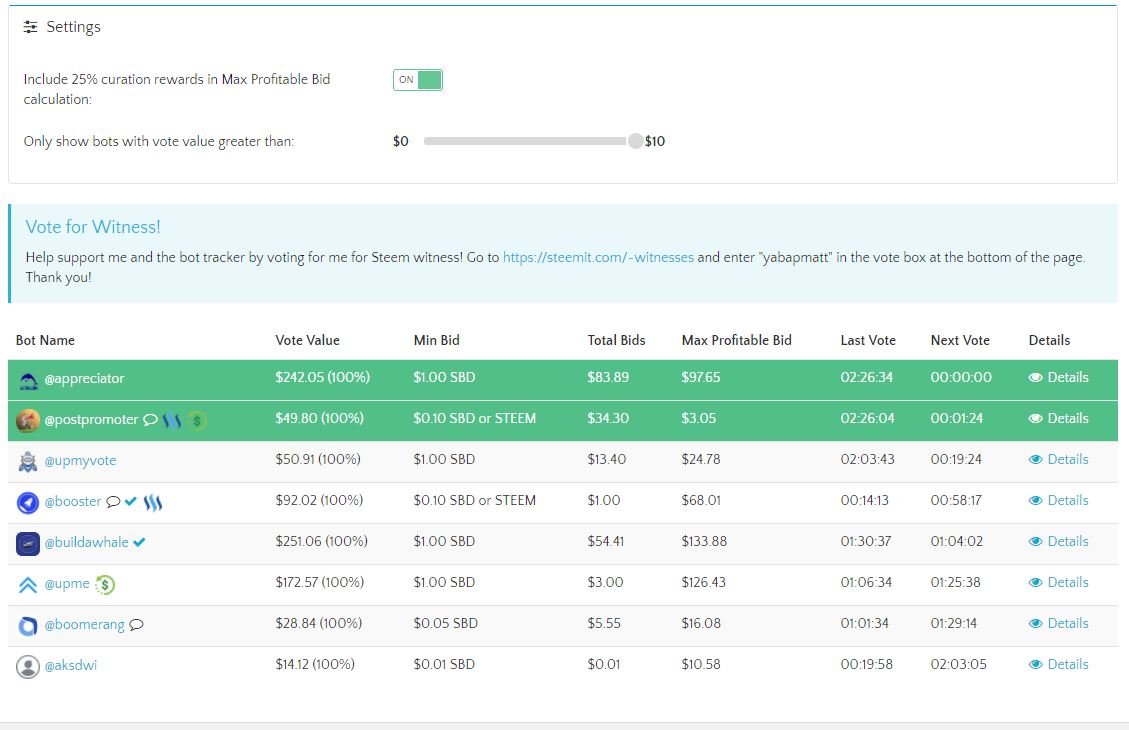
Task: Open the @postpromoter bot name link
Action: [91, 420]
